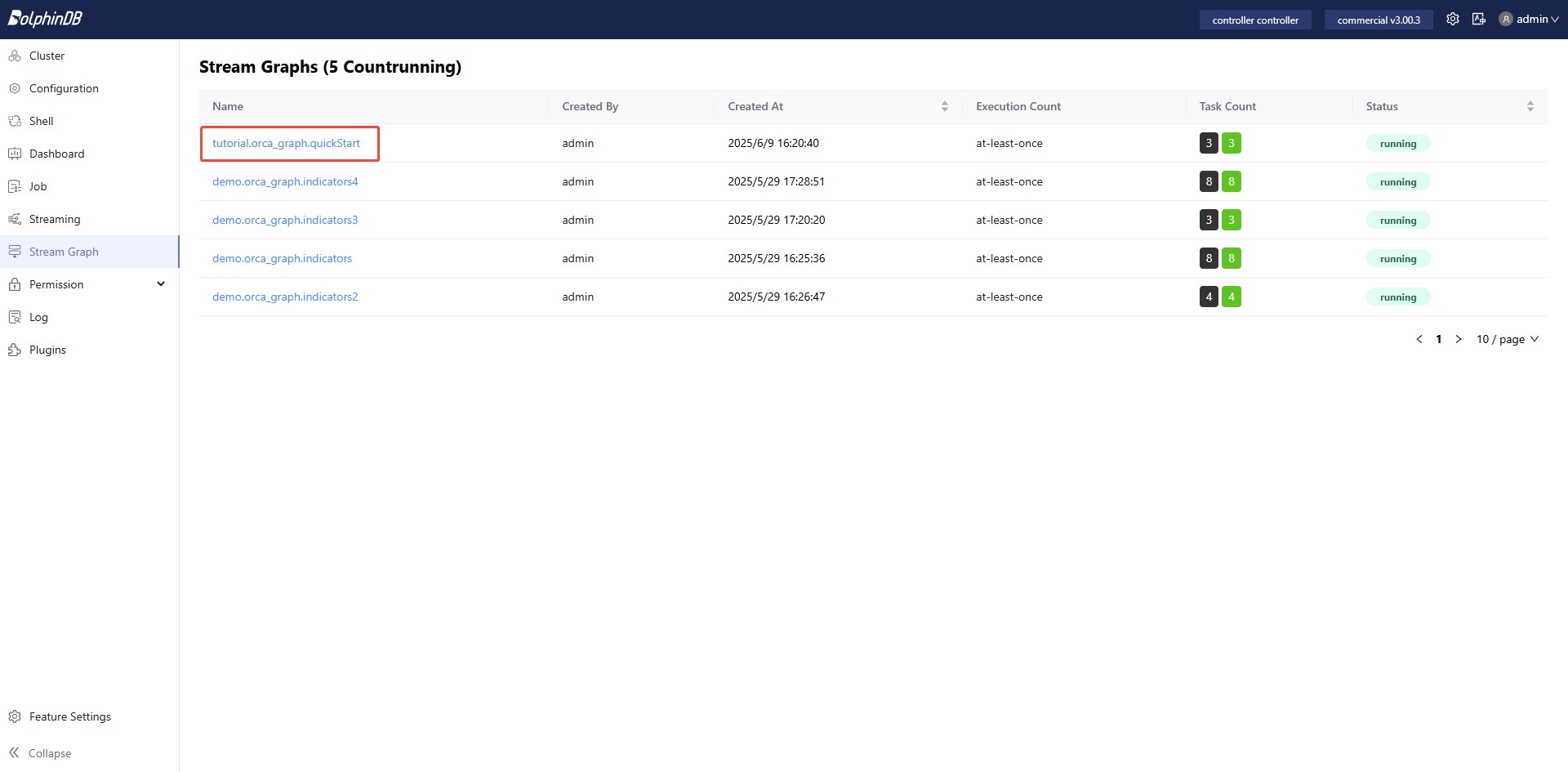Screen dimensions: 1568x772
Task: Click the language switch icon in header
Action: tap(1478, 19)
